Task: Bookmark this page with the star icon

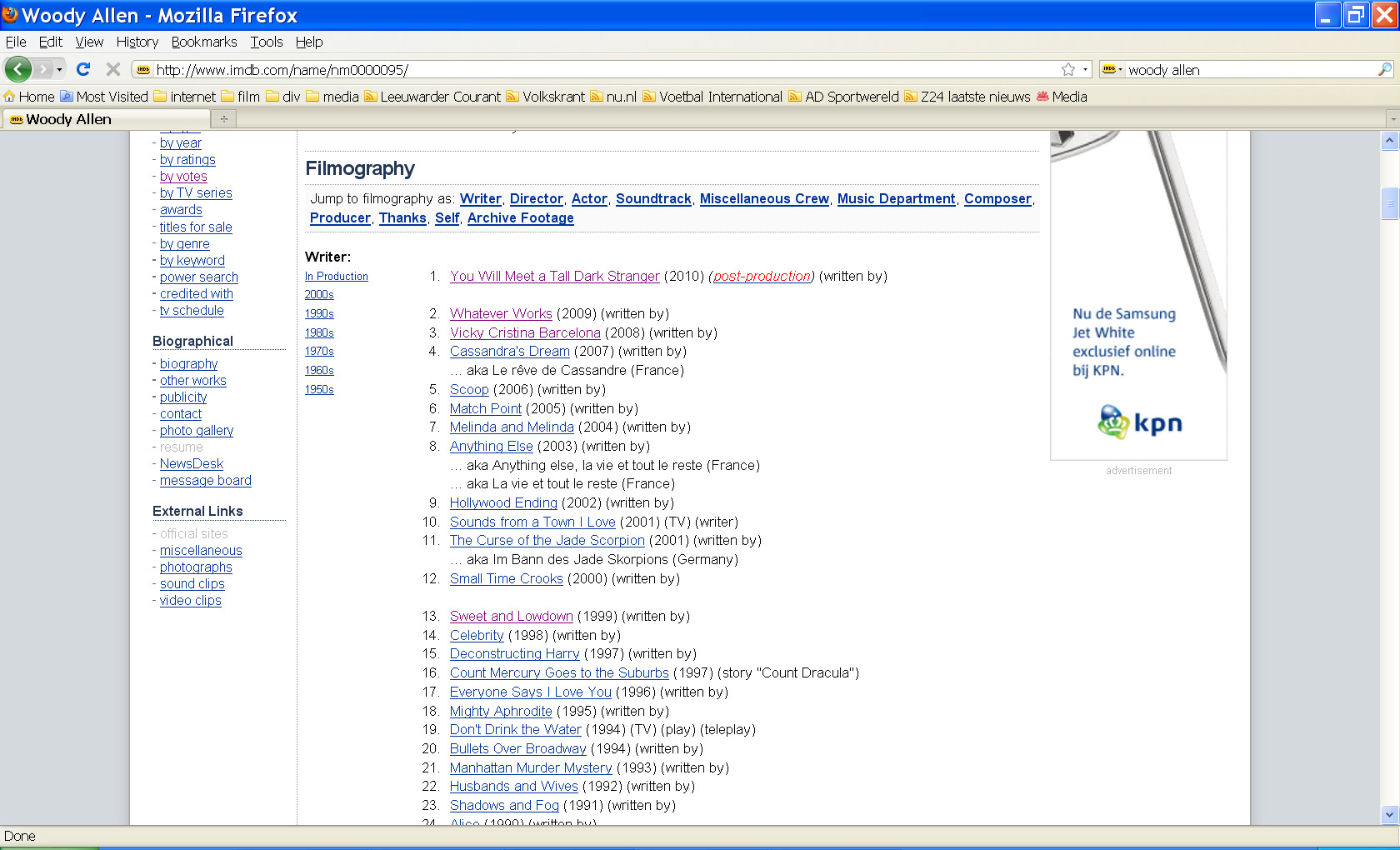Action: 1067,70
